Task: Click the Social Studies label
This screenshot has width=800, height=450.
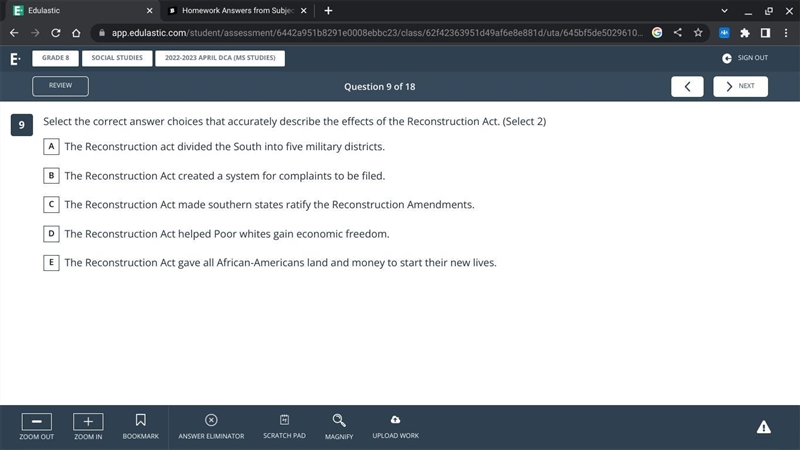Action: coord(117,58)
